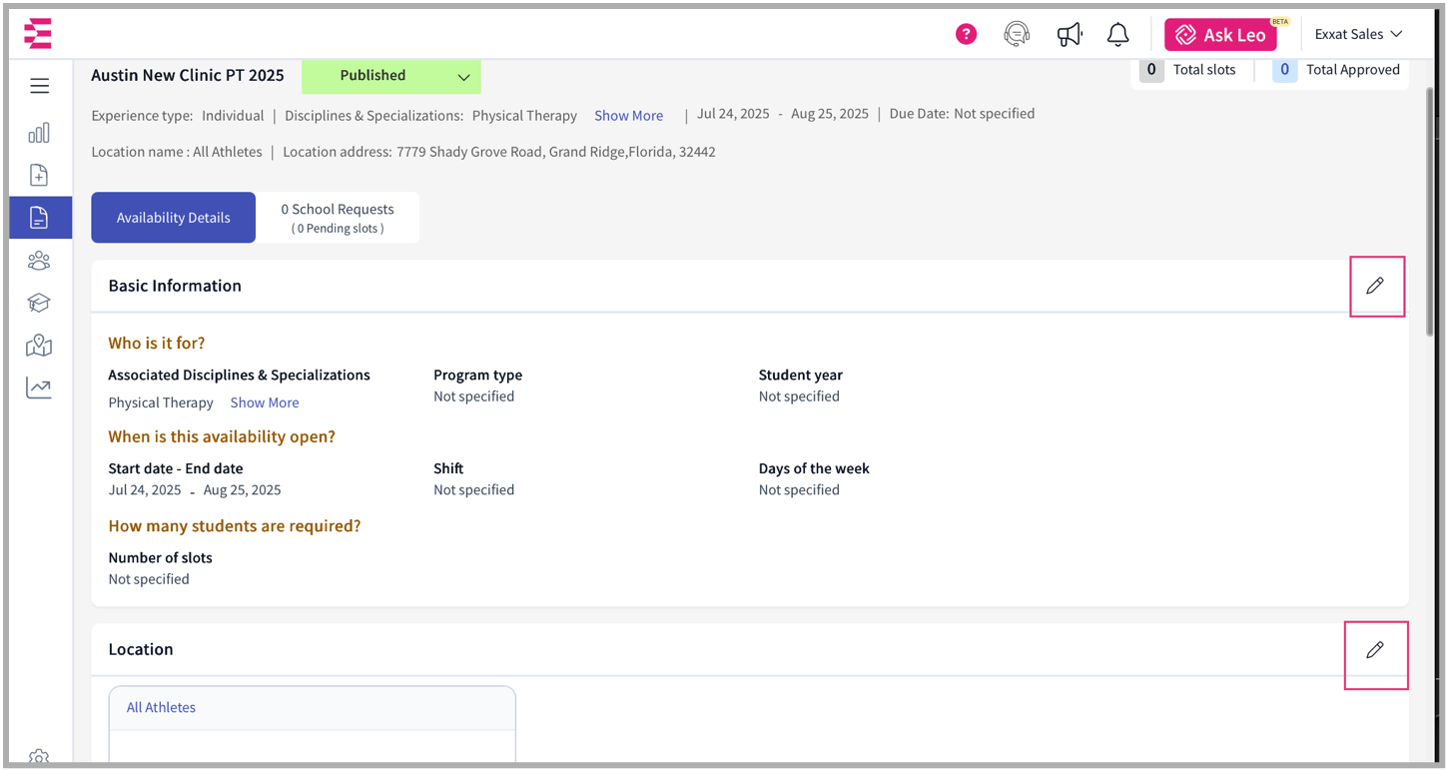Switch to the School Requests tab

337,217
